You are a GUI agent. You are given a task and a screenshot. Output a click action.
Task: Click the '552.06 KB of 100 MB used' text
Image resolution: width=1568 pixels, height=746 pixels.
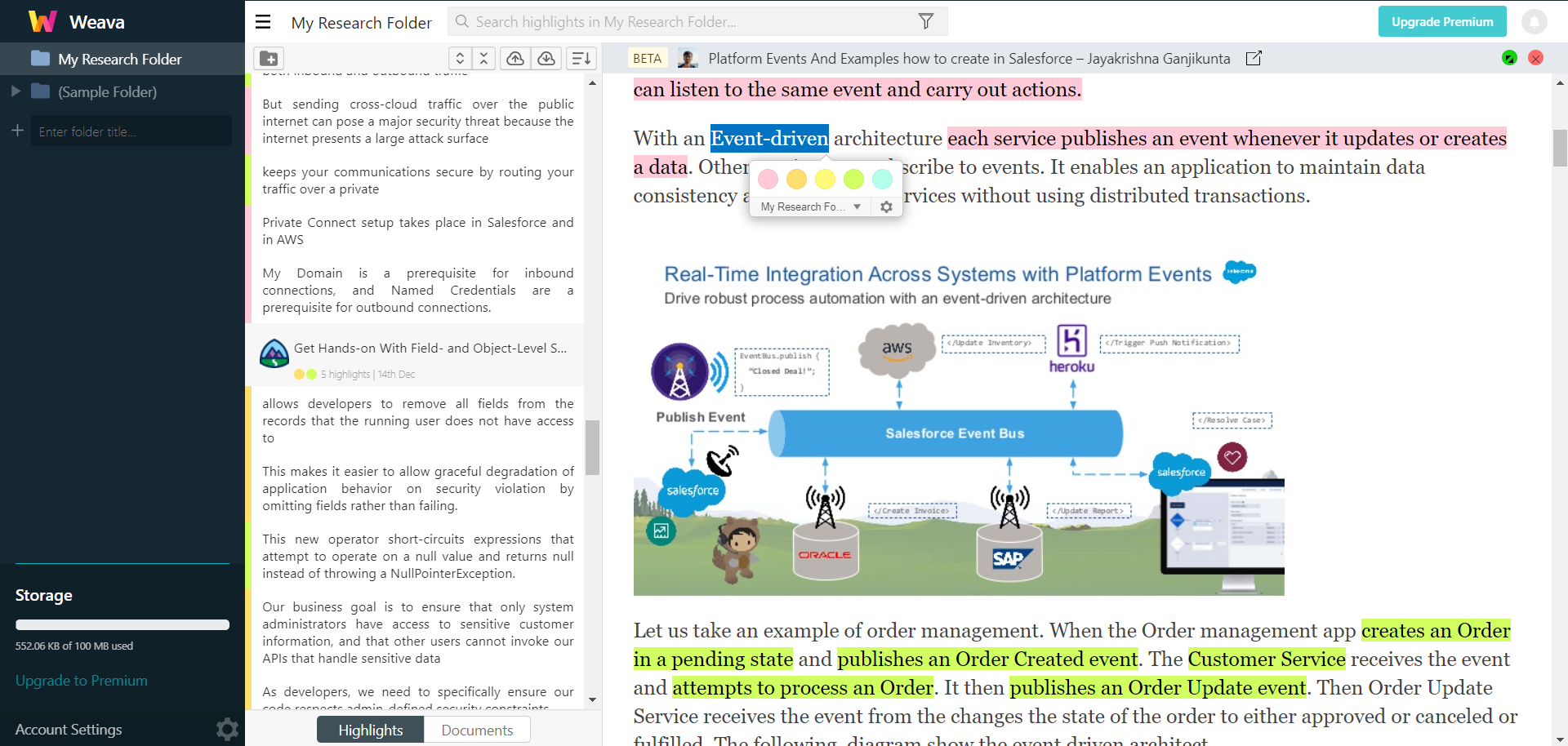point(74,646)
